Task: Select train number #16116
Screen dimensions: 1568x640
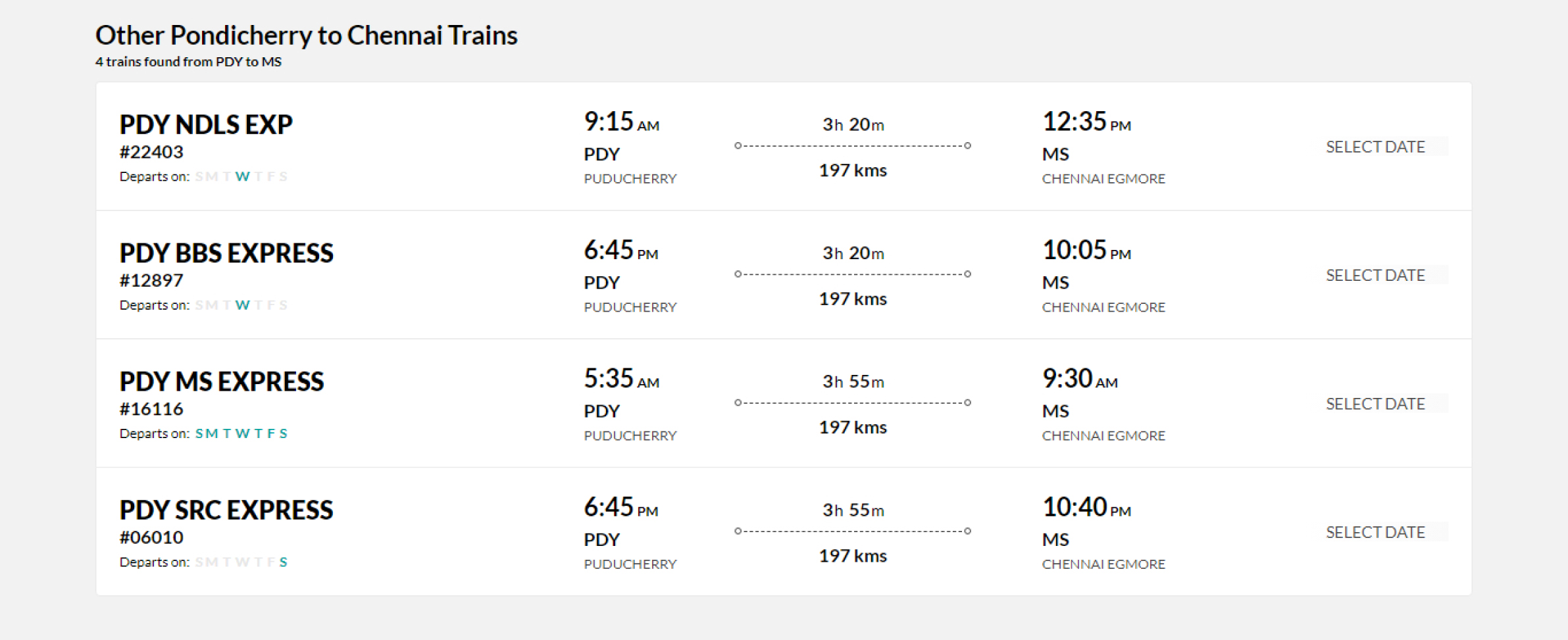Action: (151, 409)
